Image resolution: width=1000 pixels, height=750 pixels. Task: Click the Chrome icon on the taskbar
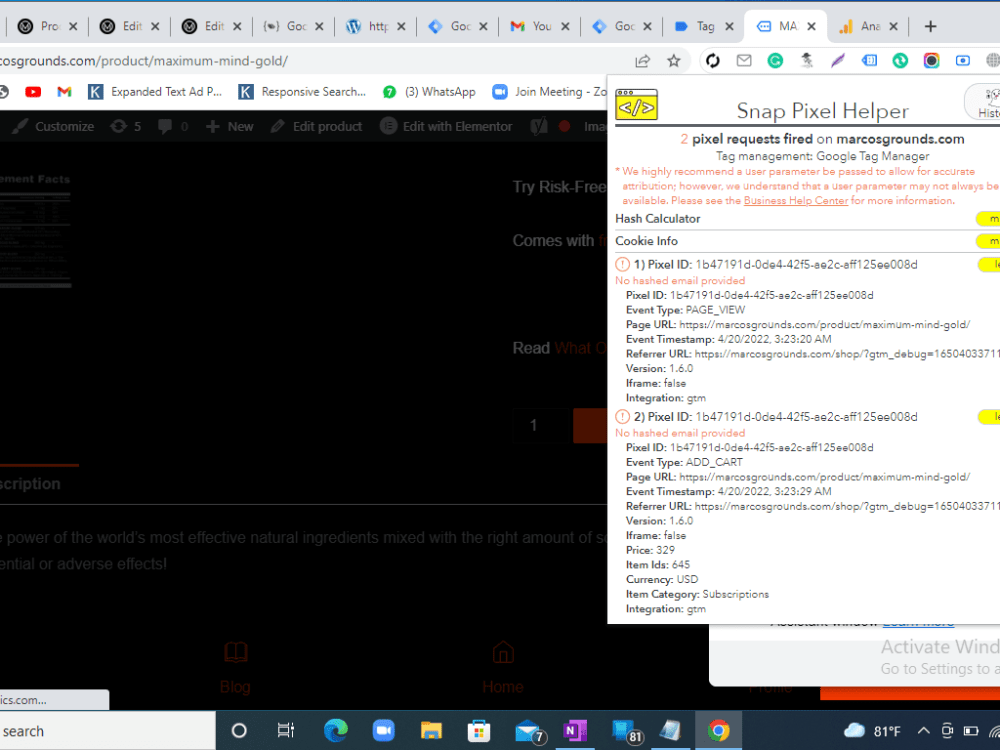point(718,731)
